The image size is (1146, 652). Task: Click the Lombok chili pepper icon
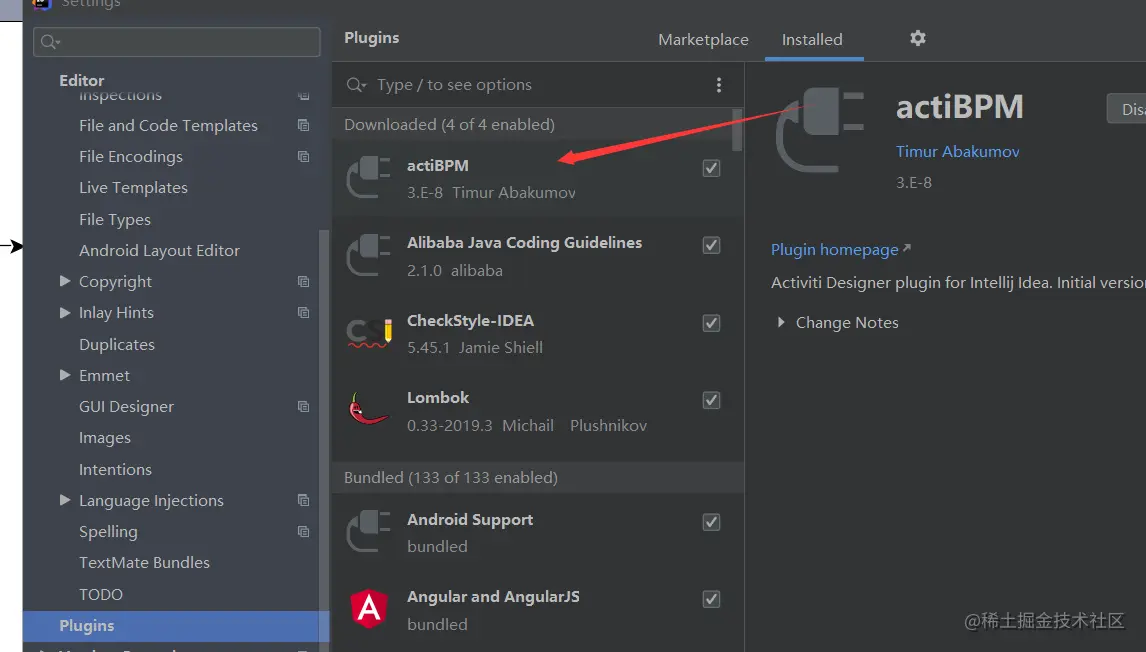(x=368, y=409)
